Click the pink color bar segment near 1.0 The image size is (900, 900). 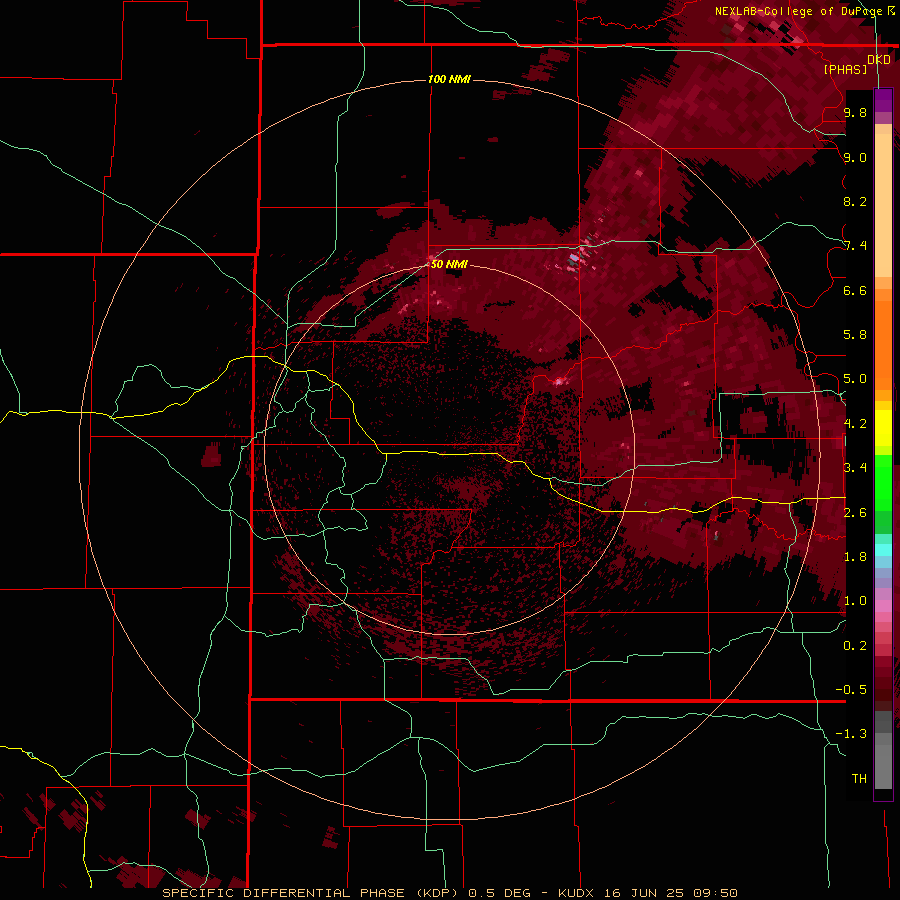[883, 606]
